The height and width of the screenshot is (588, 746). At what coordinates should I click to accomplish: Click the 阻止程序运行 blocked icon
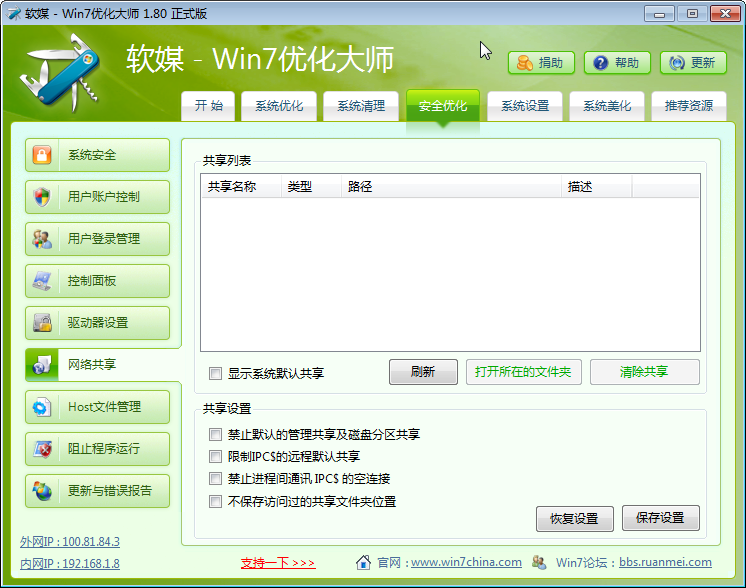click(42, 449)
